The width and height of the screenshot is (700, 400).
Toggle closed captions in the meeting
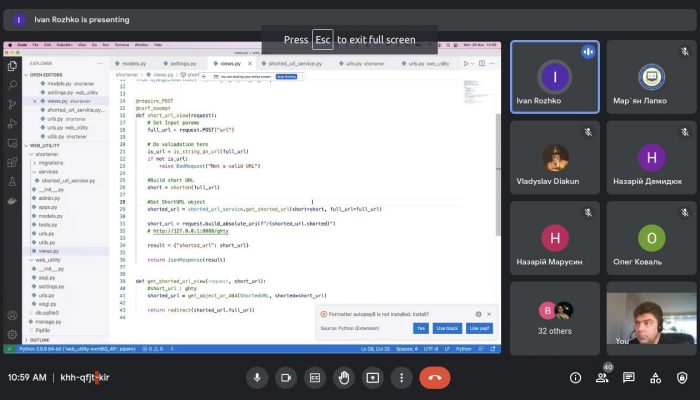pyautogui.click(x=315, y=377)
